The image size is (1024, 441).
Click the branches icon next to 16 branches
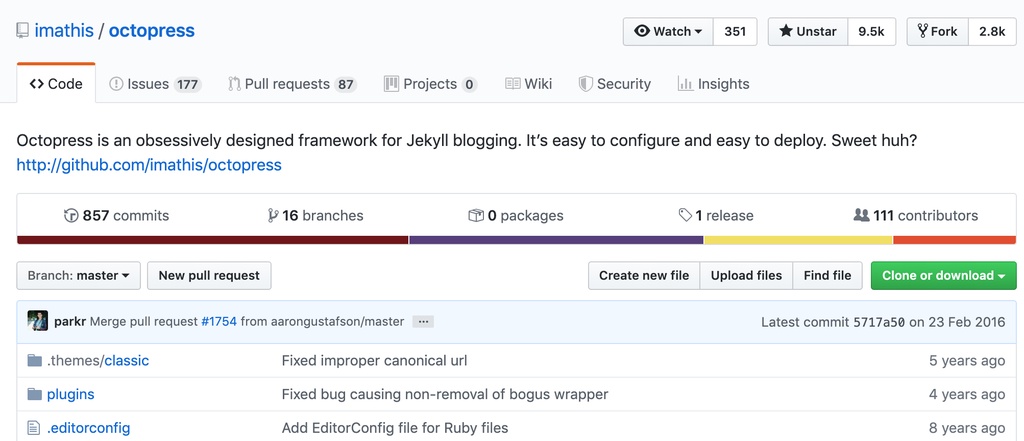(273, 216)
